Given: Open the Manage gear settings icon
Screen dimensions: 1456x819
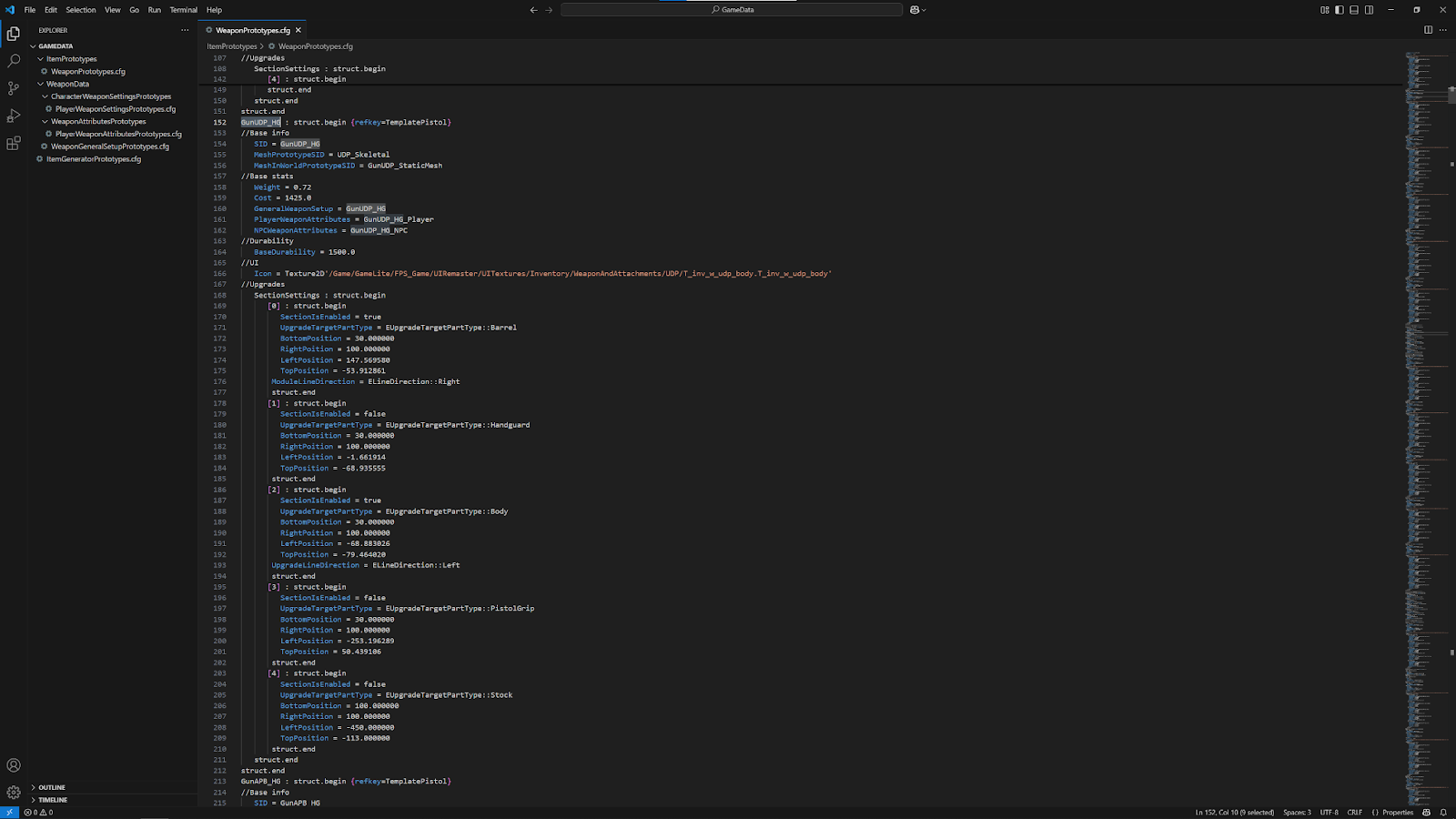Looking at the screenshot, I should click(14, 793).
